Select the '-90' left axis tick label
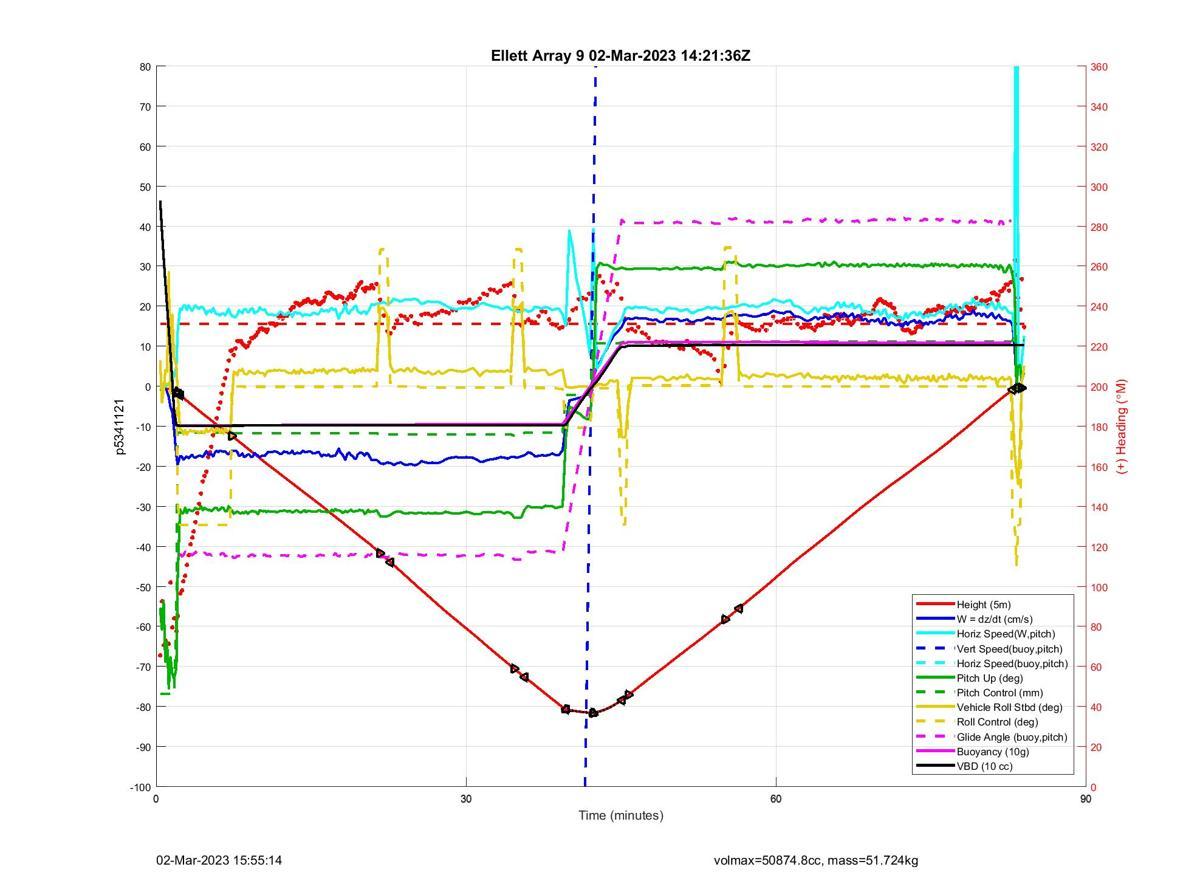The width and height of the screenshot is (1200, 885). point(143,747)
